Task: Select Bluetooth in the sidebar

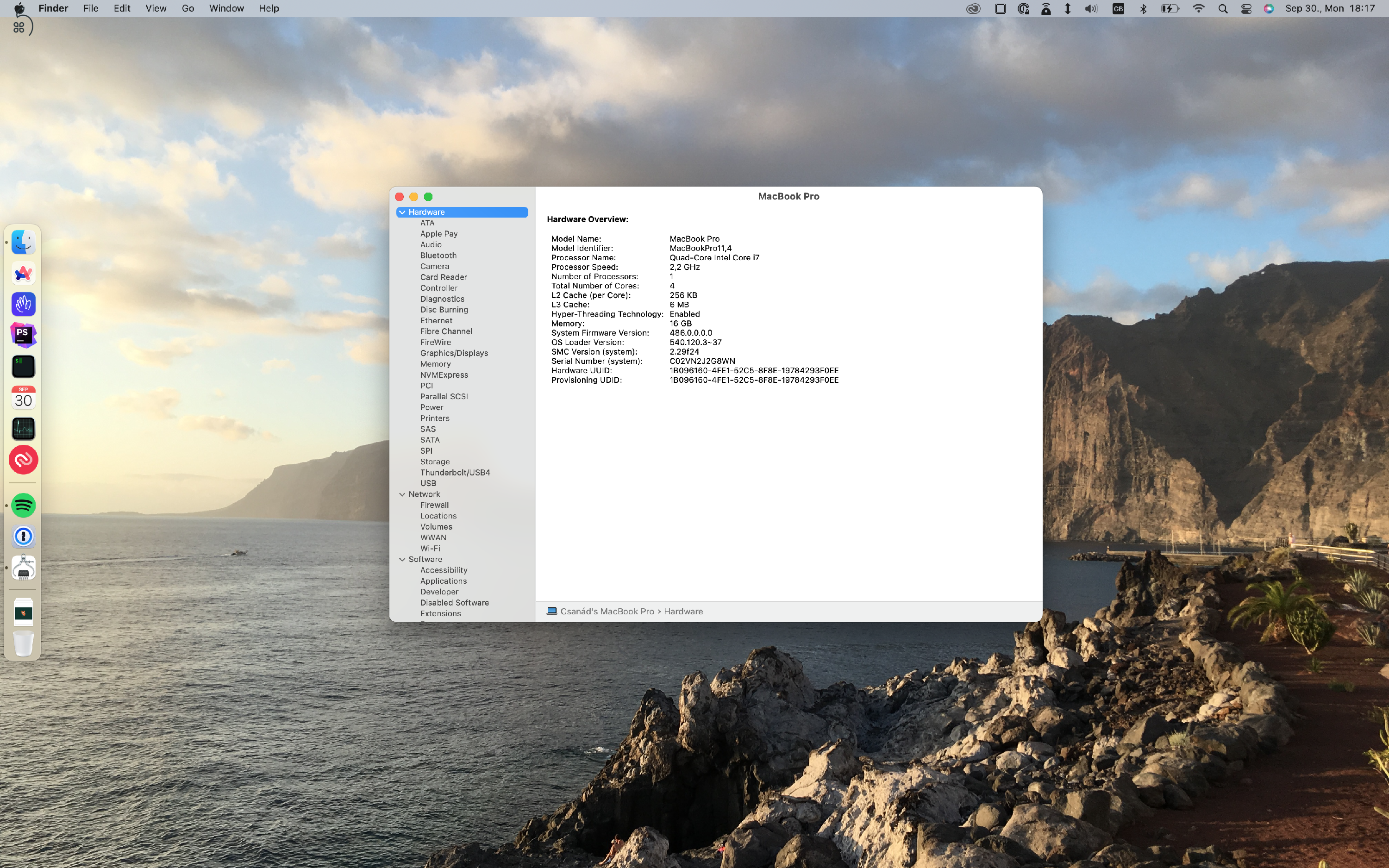Action: (438, 256)
